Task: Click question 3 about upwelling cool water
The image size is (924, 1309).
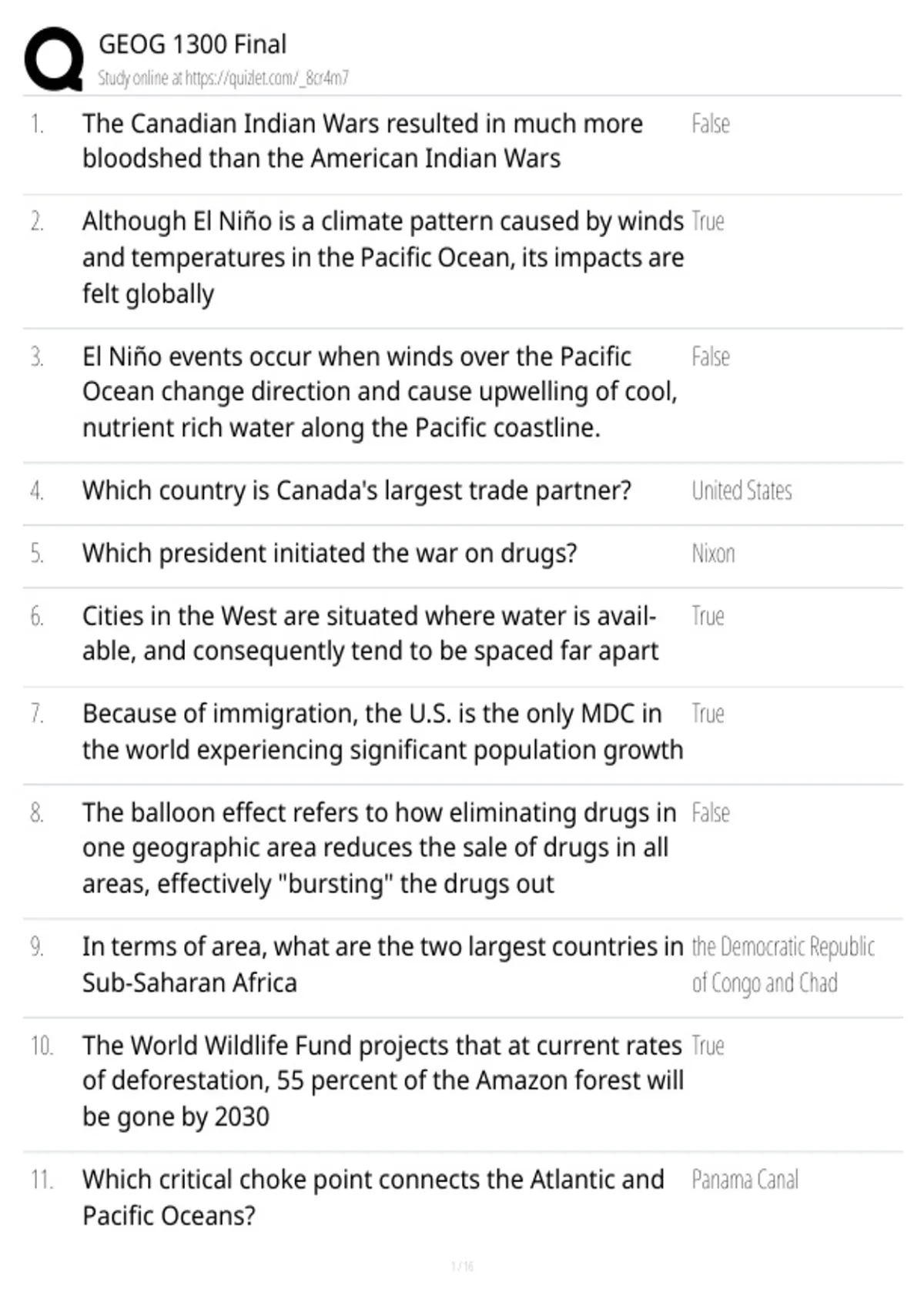Action: click(380, 392)
